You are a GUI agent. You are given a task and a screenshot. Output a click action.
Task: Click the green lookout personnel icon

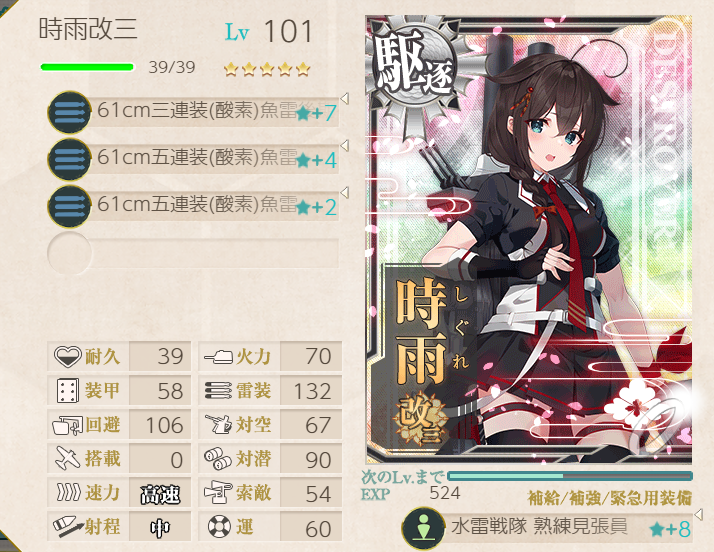(x=423, y=529)
